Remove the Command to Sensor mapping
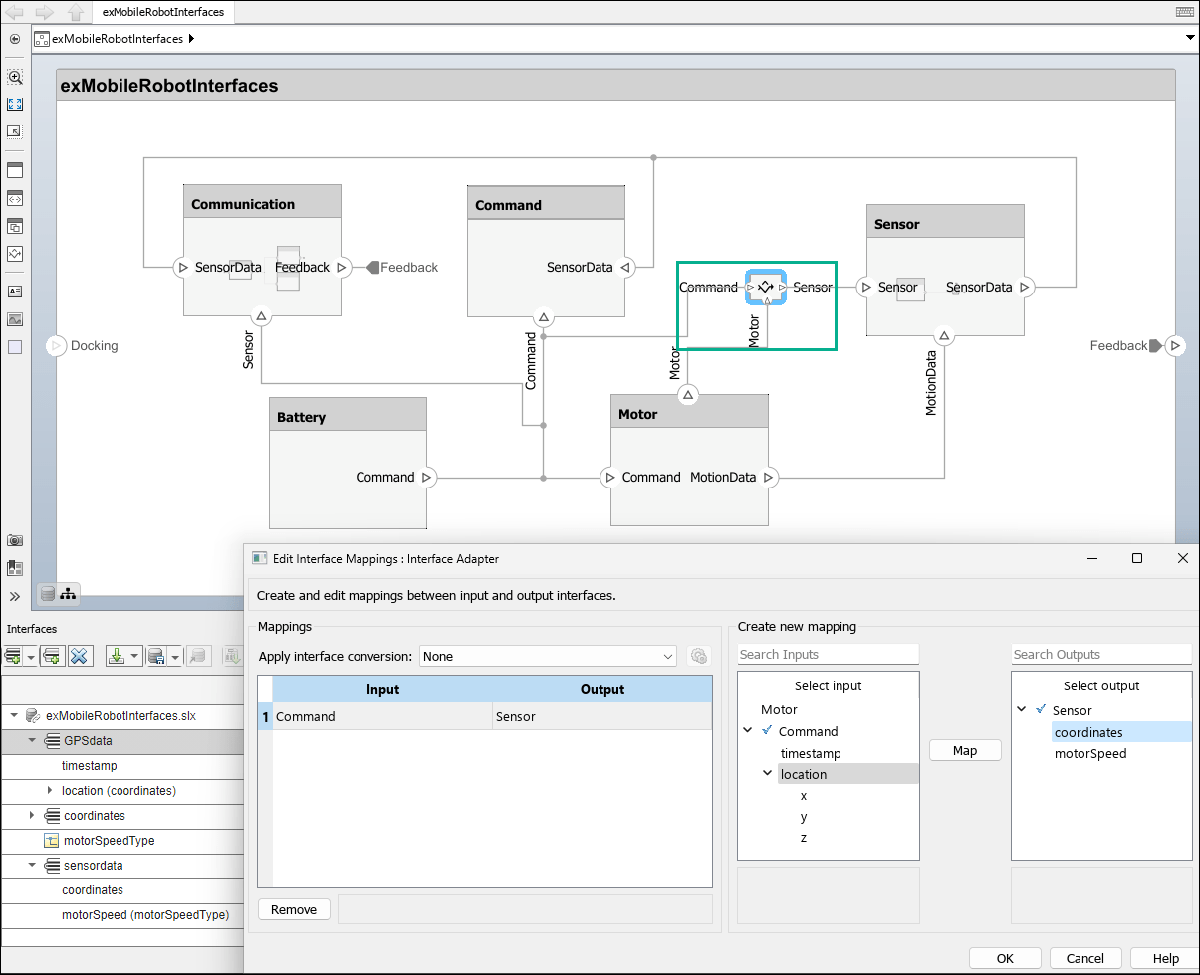 [294, 909]
